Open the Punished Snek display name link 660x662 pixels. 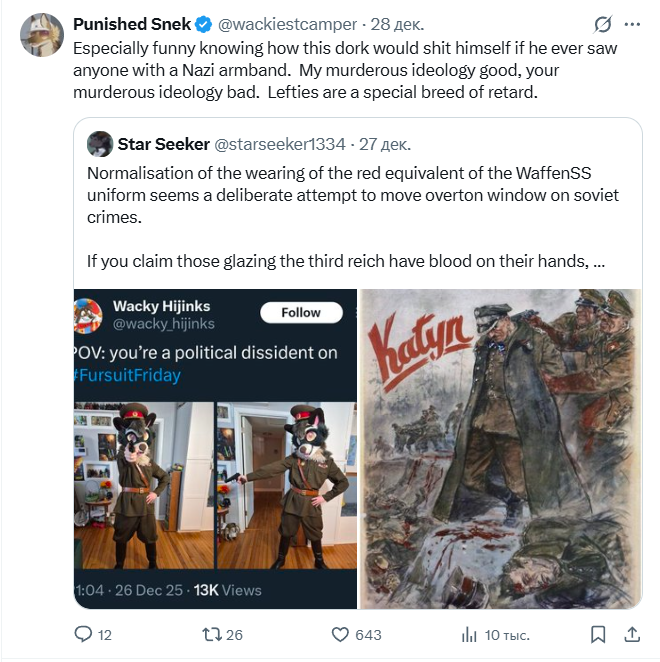click(x=132, y=24)
